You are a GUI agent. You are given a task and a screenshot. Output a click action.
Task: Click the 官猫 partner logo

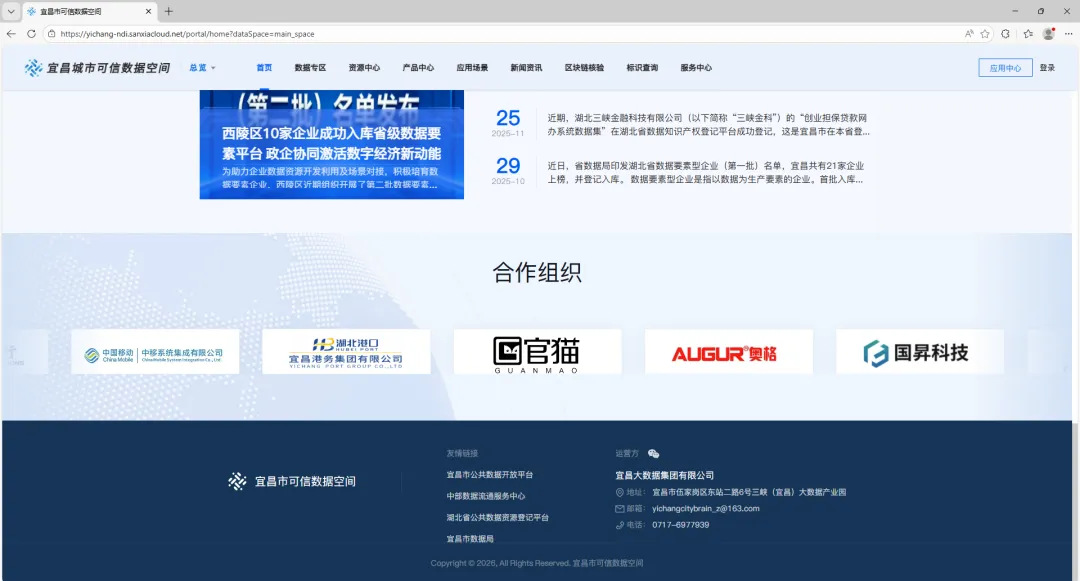537,351
